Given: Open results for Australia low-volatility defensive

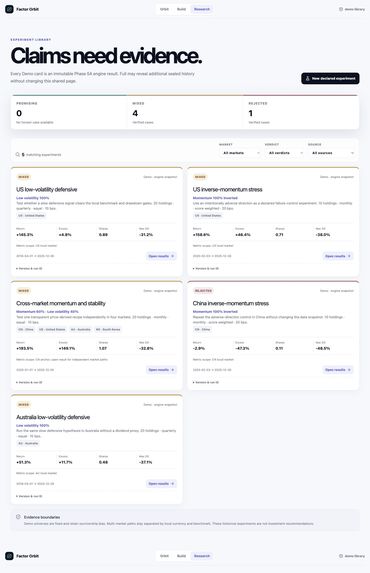Looking at the screenshot, I should 161,483.
